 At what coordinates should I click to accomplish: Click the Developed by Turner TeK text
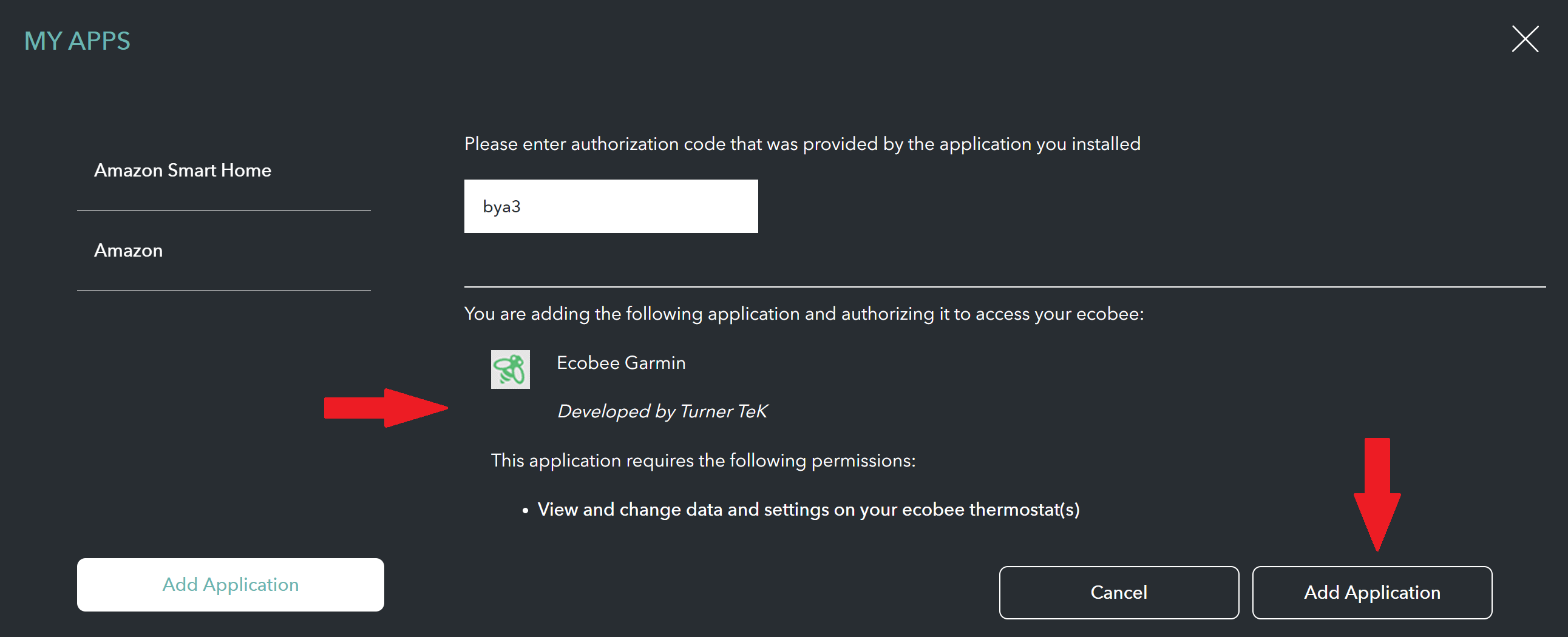(662, 411)
